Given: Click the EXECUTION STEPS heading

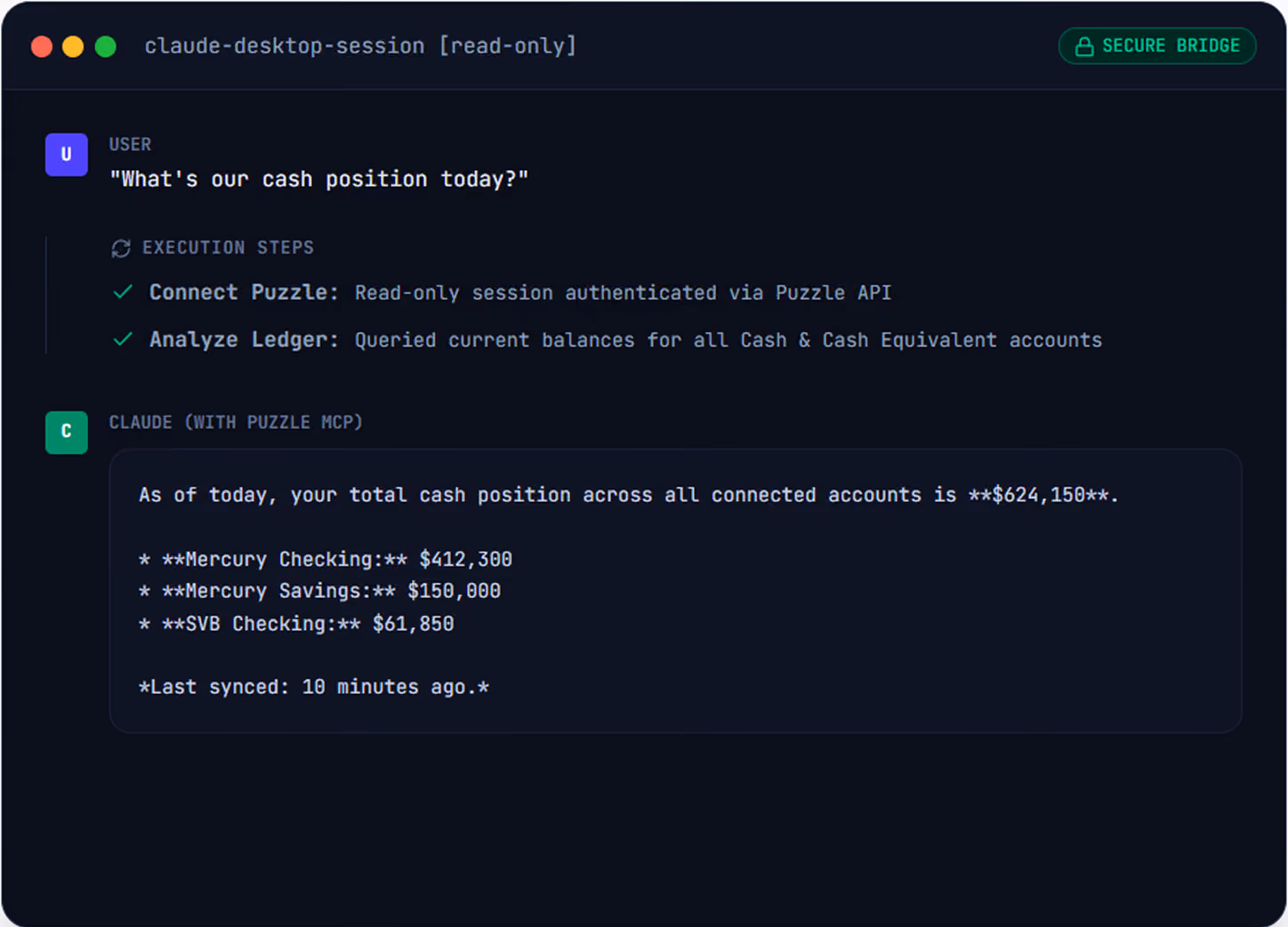Looking at the screenshot, I should [228, 247].
